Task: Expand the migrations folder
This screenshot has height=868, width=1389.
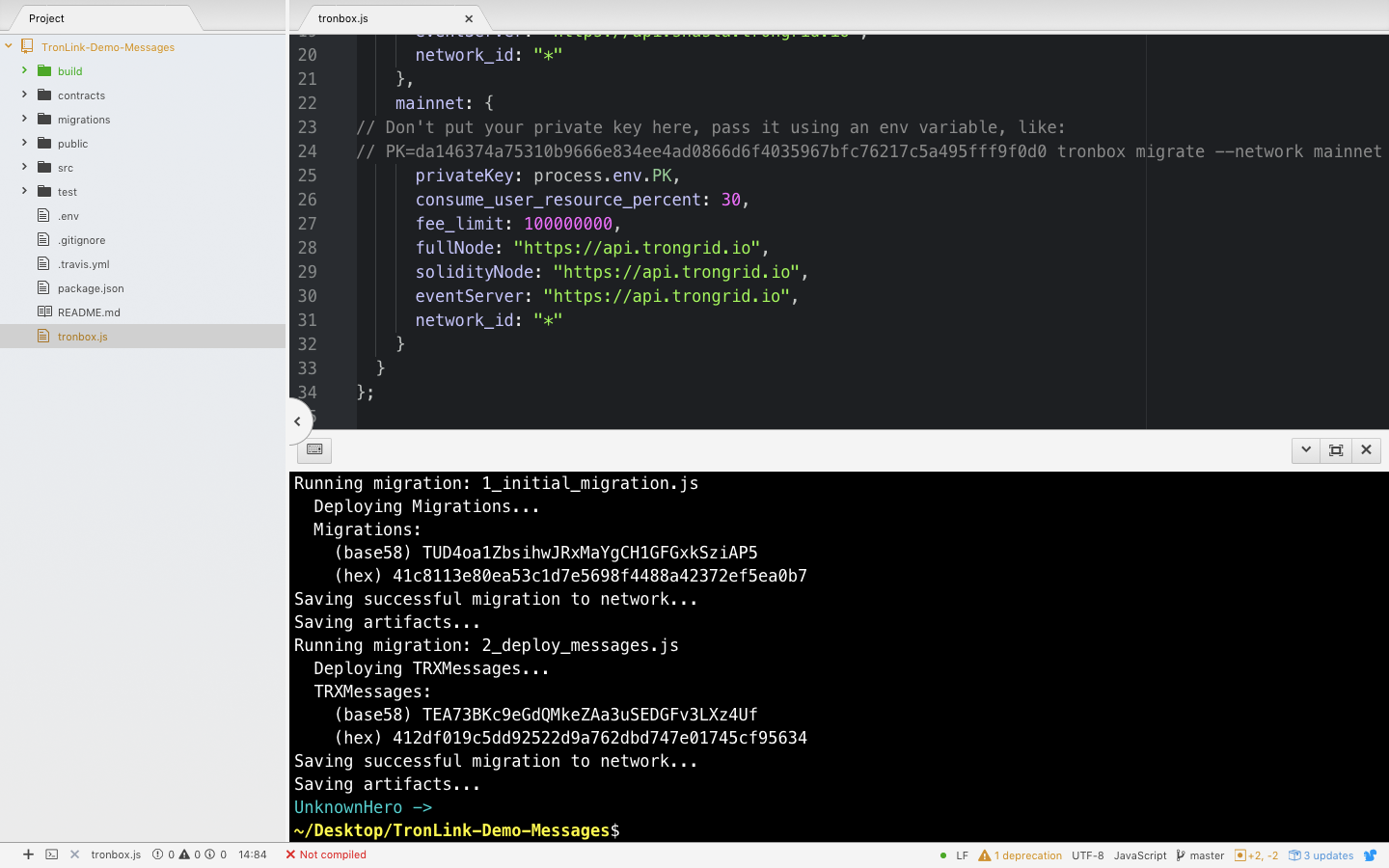Action: click(24, 119)
